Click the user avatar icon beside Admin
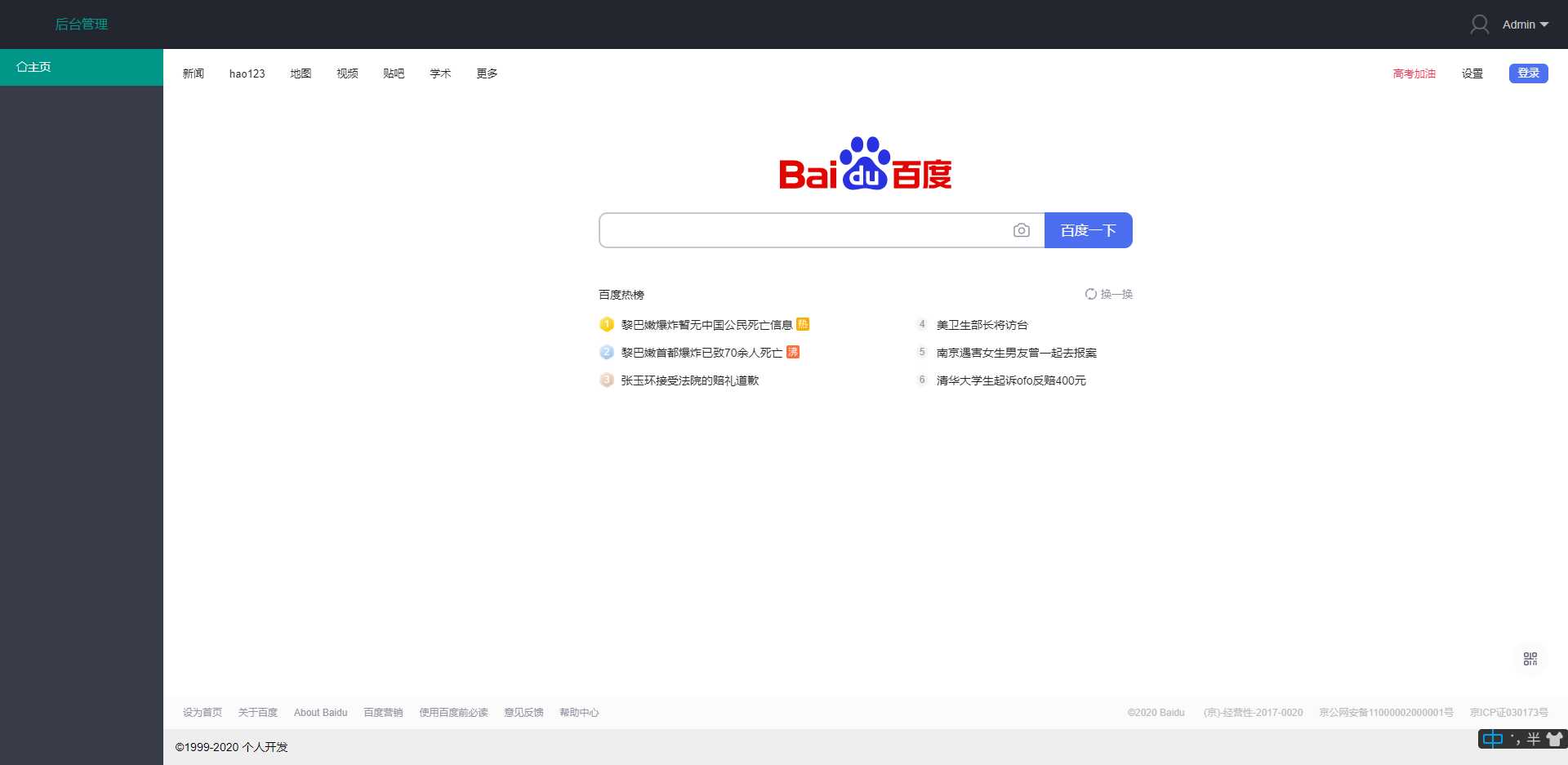1568x765 pixels. click(1479, 24)
